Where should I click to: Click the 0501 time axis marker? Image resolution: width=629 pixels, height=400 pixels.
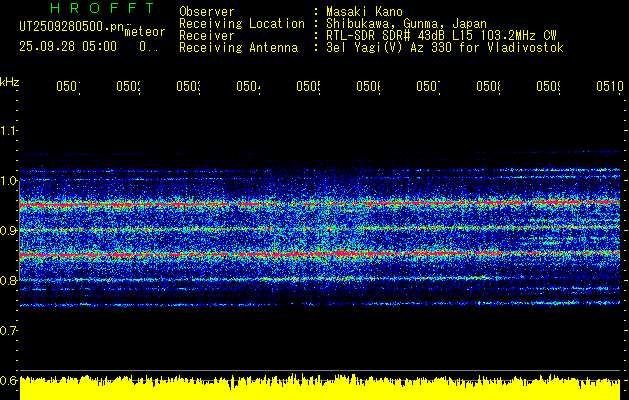(x=68, y=86)
